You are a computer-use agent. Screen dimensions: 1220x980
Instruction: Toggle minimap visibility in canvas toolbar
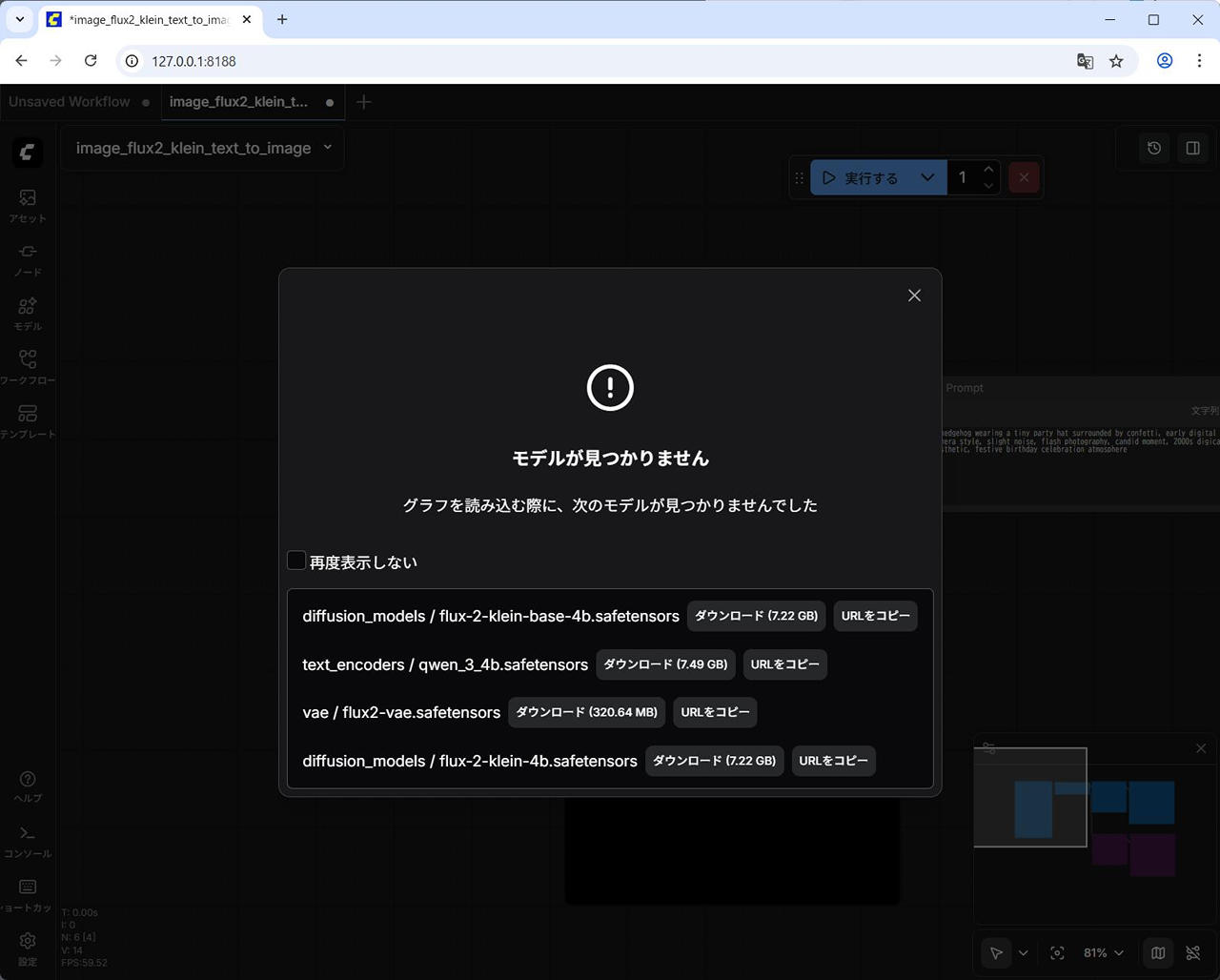pyautogui.click(x=1158, y=952)
